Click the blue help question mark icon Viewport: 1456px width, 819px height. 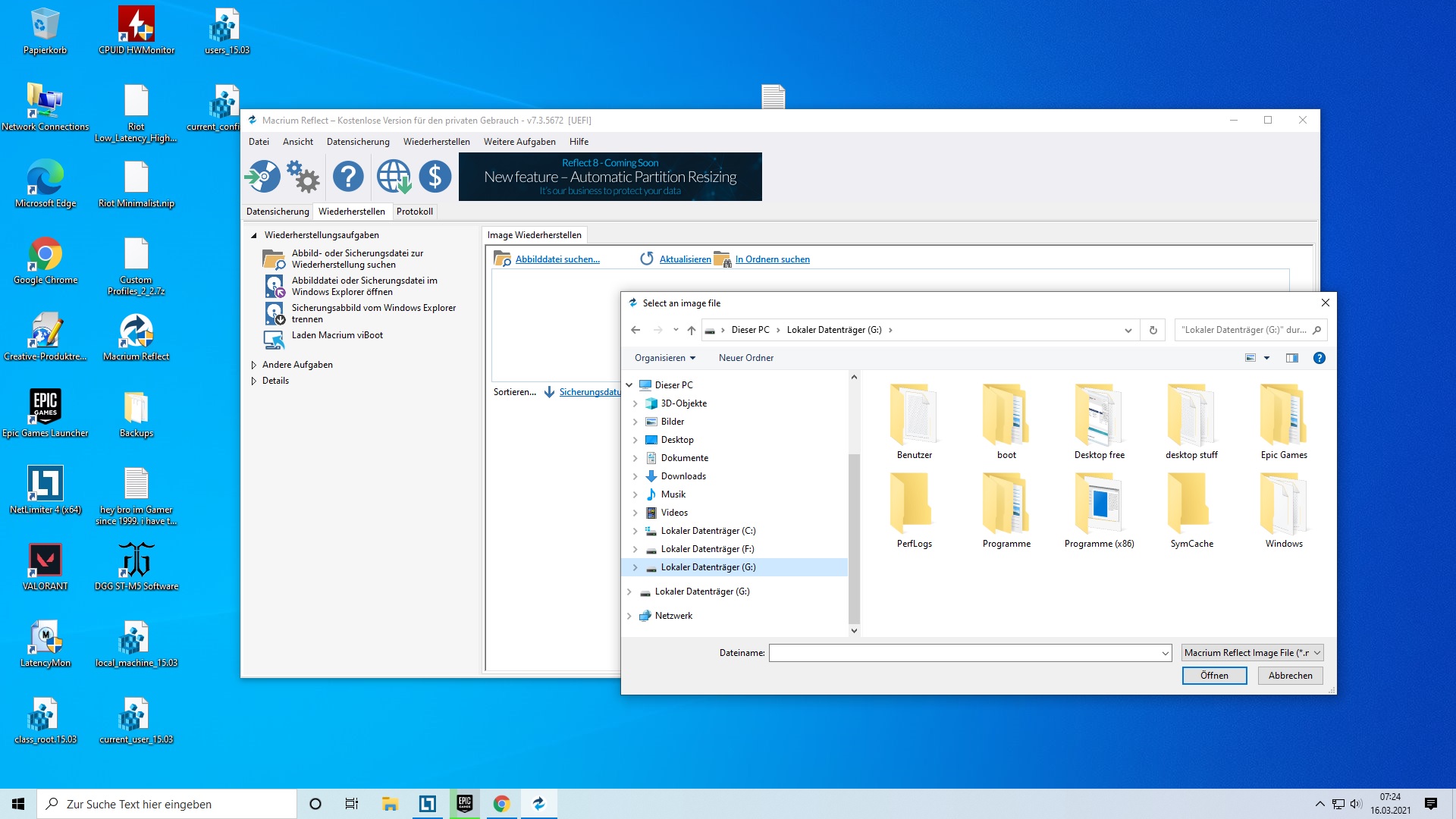(348, 177)
